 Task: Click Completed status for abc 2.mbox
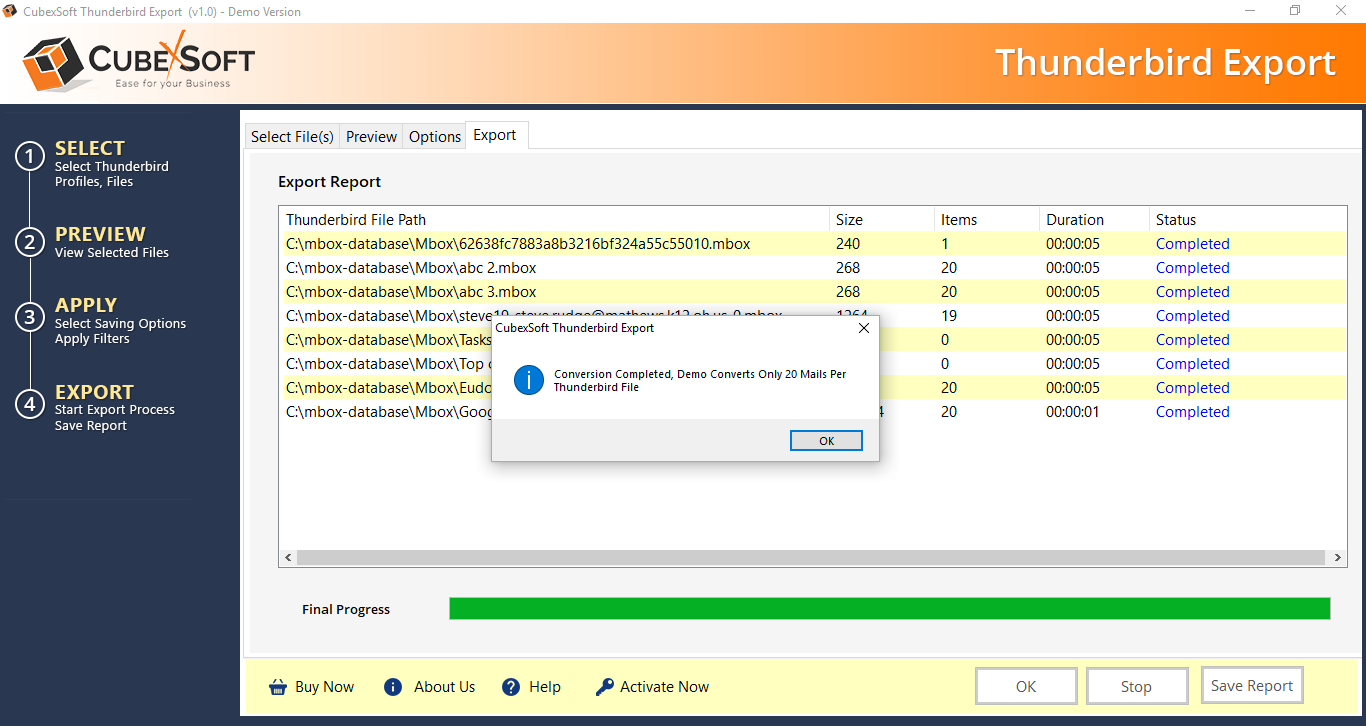(1192, 268)
